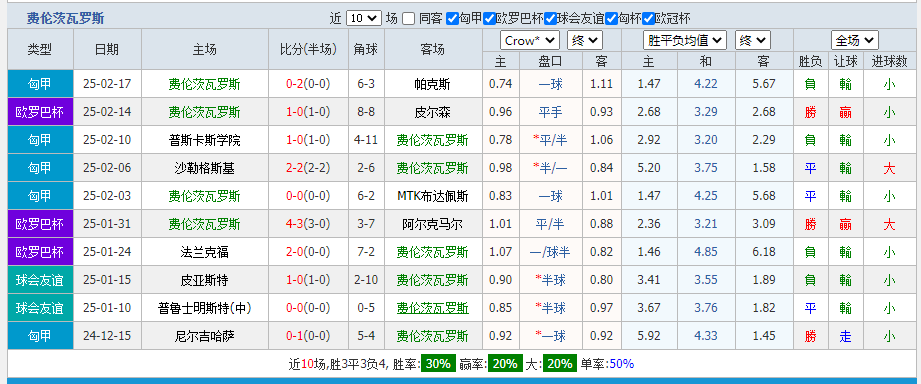Click the 盘口 column header
921x384 pixels.
click(550, 61)
